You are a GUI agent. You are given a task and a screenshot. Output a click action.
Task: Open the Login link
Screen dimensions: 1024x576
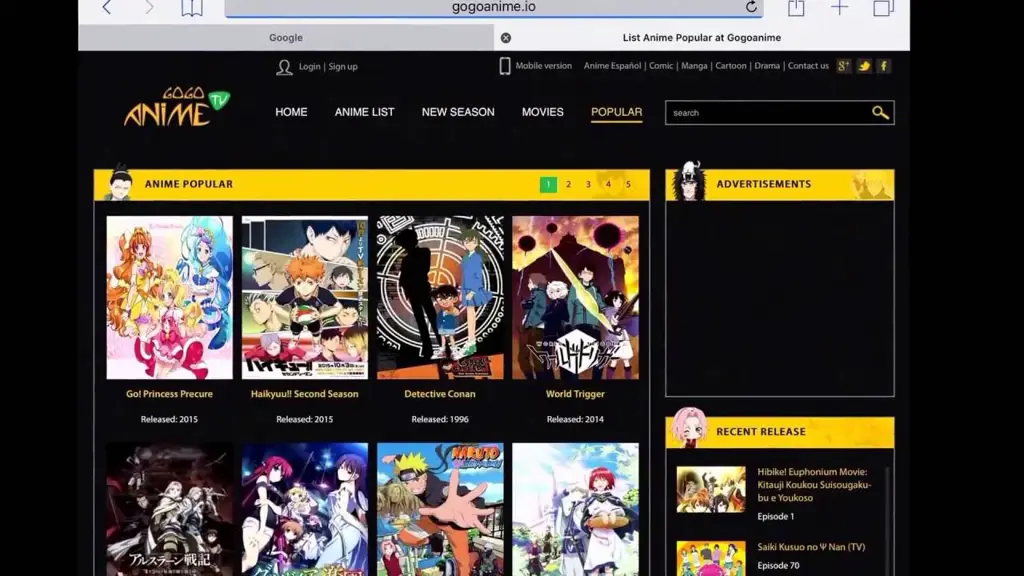310,67
